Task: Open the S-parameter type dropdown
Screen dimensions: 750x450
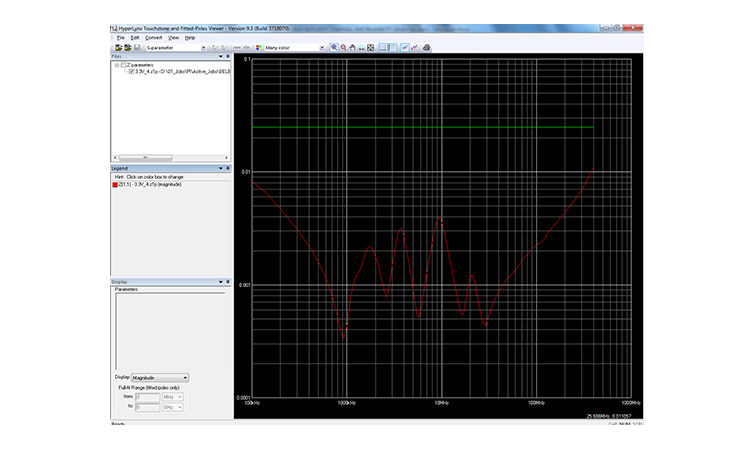Action: tap(203, 48)
